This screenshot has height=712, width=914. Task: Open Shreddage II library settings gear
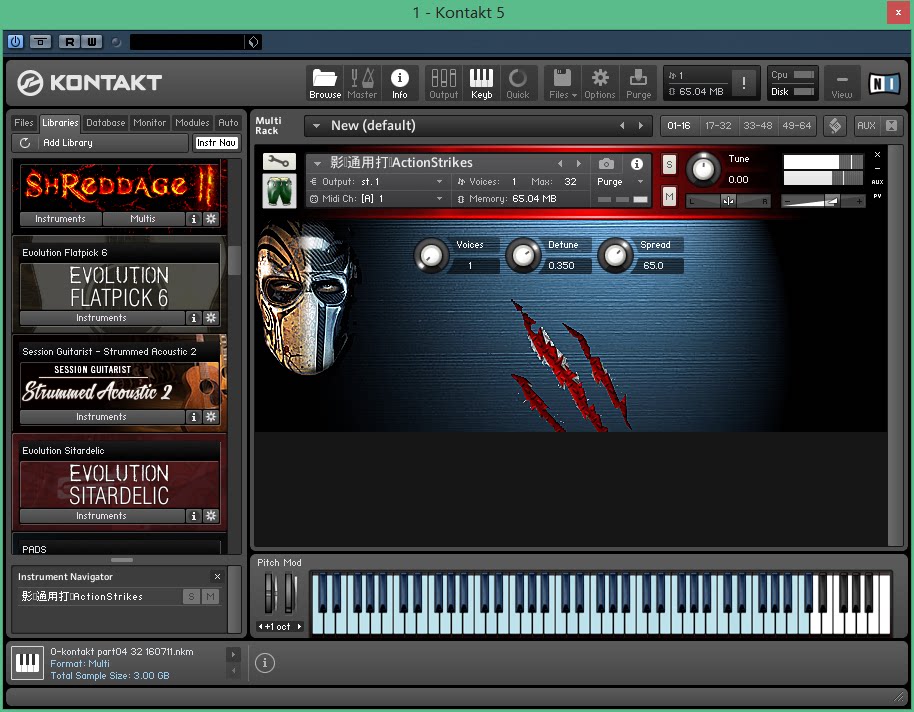point(211,219)
